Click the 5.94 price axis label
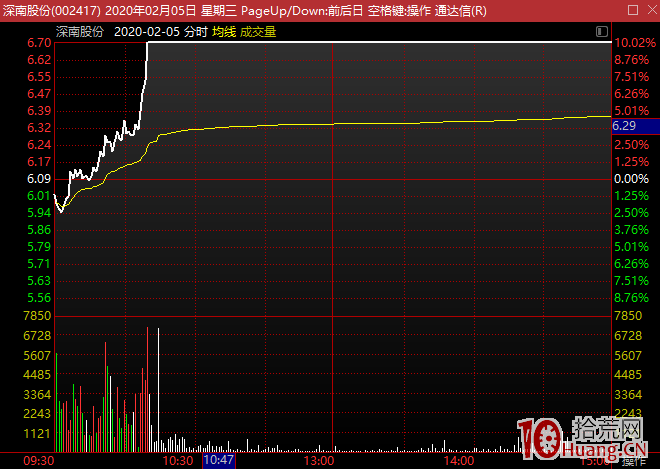 coord(39,213)
